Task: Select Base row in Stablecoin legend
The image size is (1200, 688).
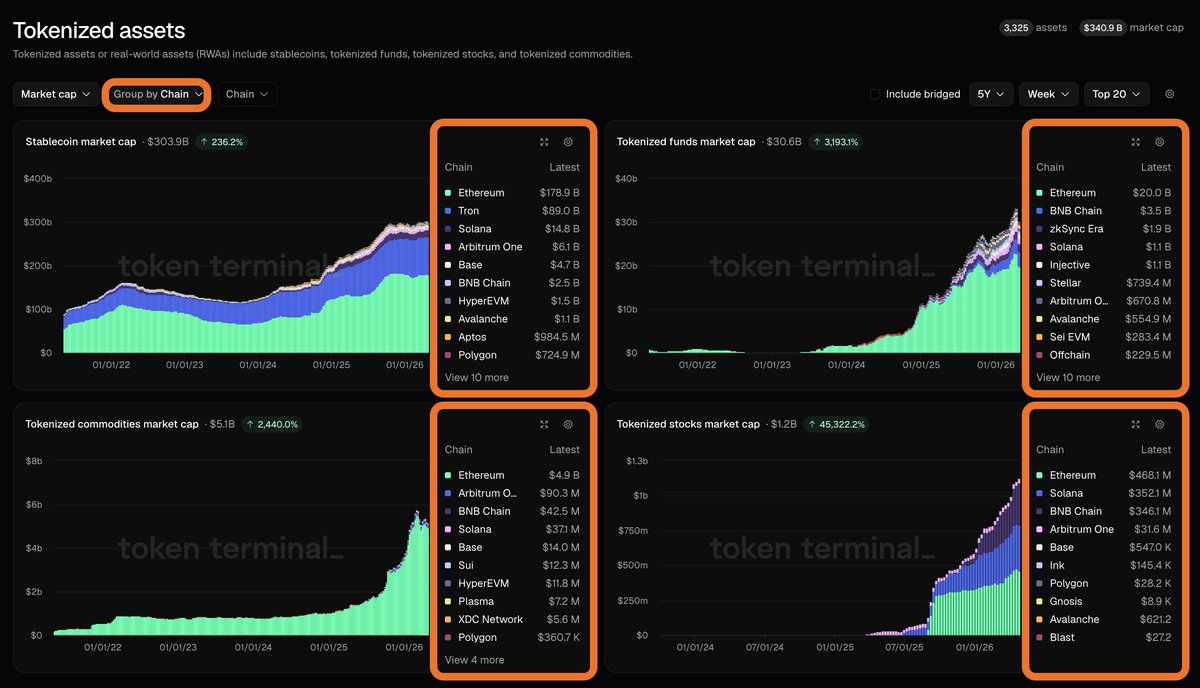Action: click(512, 265)
